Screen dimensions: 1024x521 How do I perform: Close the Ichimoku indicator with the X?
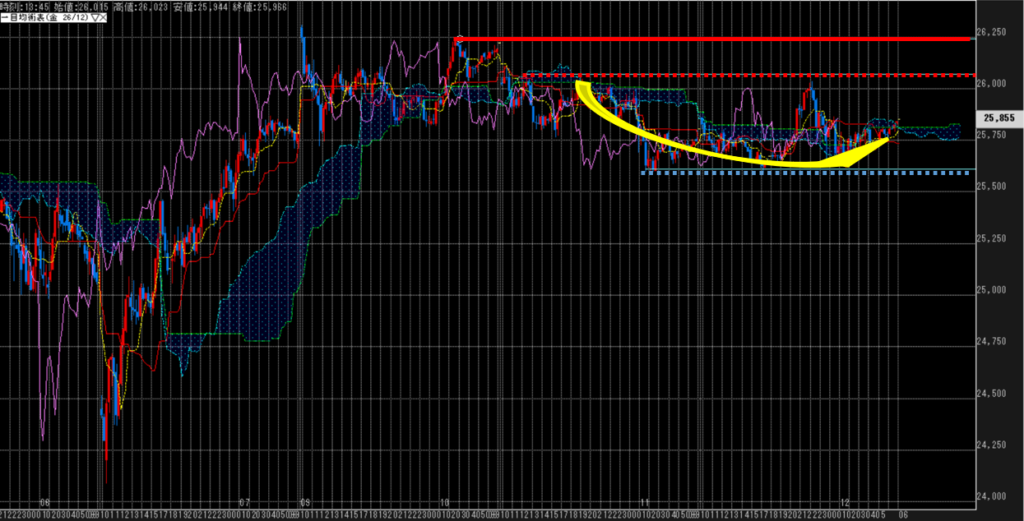point(103,16)
